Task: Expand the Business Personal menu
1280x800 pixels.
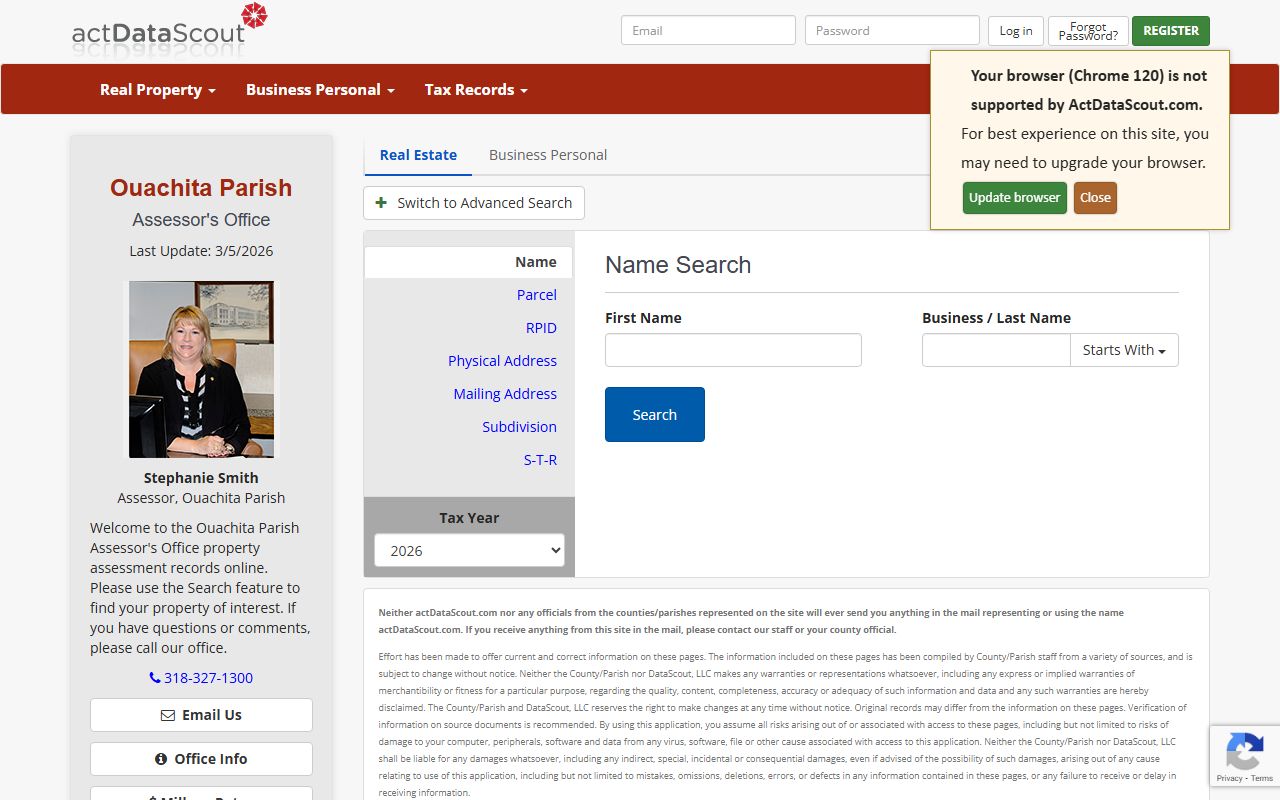Action: coord(320,89)
